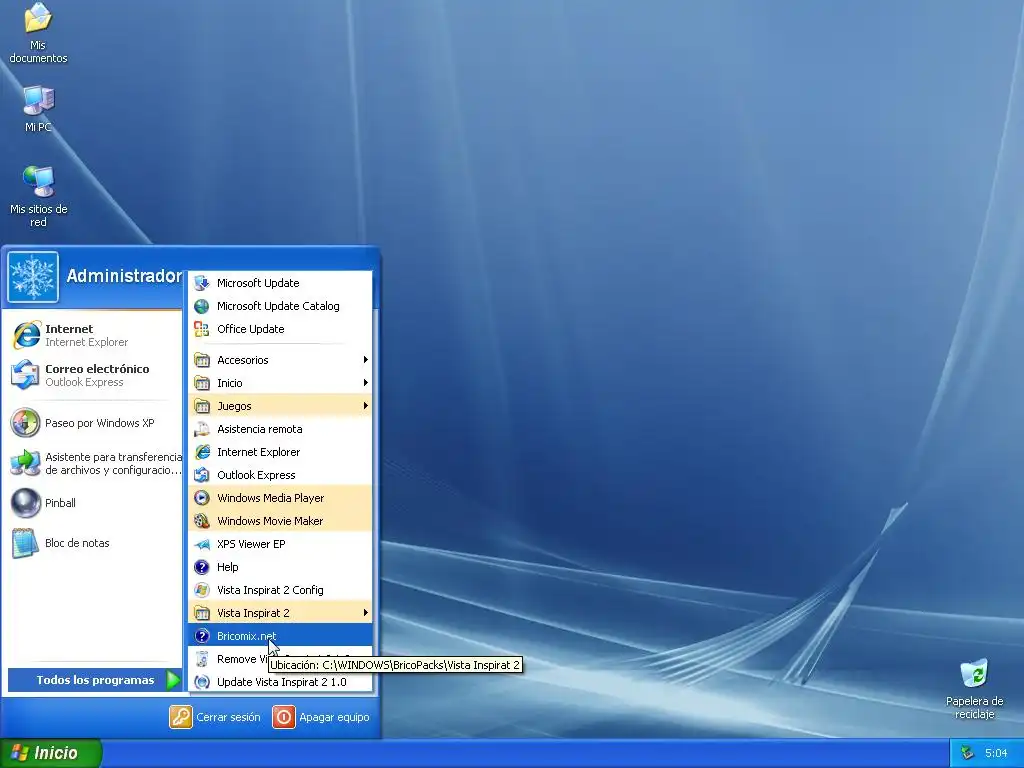1024x768 pixels.
Task: Click the Microsoft Update icon
Action: pyautogui.click(x=202, y=283)
